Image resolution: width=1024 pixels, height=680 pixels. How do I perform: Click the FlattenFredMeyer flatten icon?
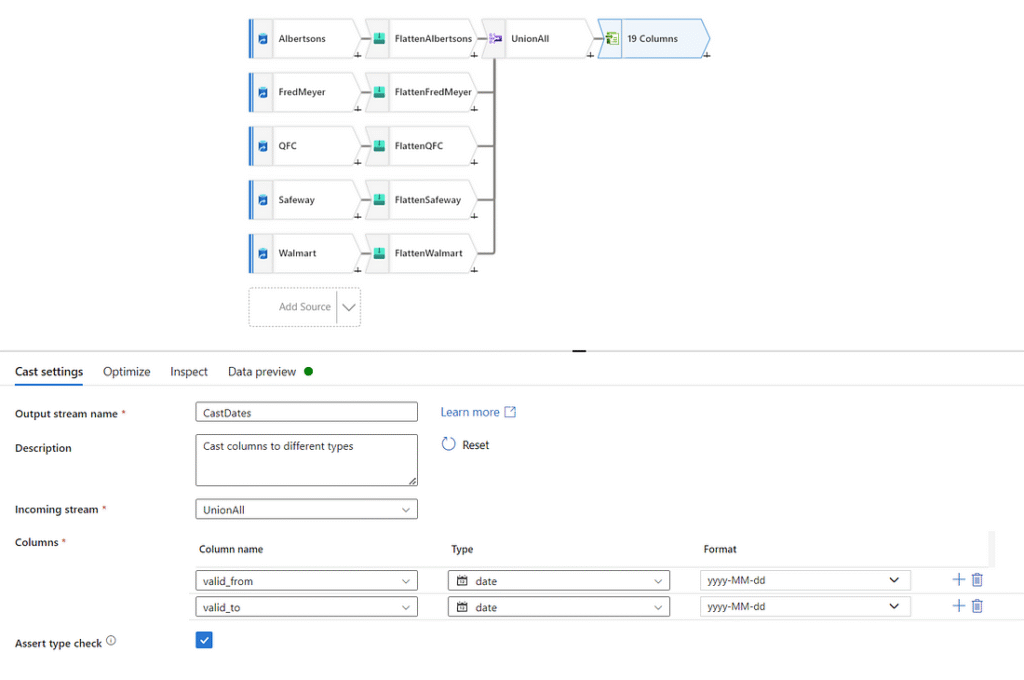click(379, 92)
